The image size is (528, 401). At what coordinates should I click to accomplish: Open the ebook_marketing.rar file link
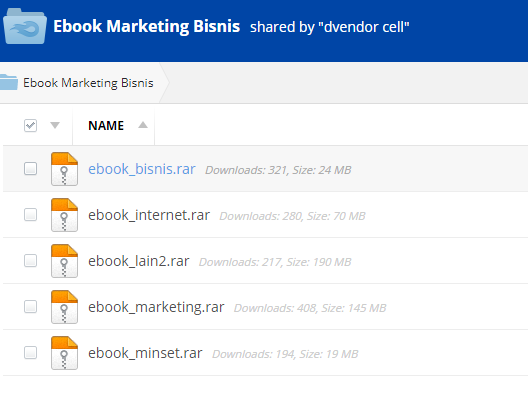pyautogui.click(x=156, y=307)
